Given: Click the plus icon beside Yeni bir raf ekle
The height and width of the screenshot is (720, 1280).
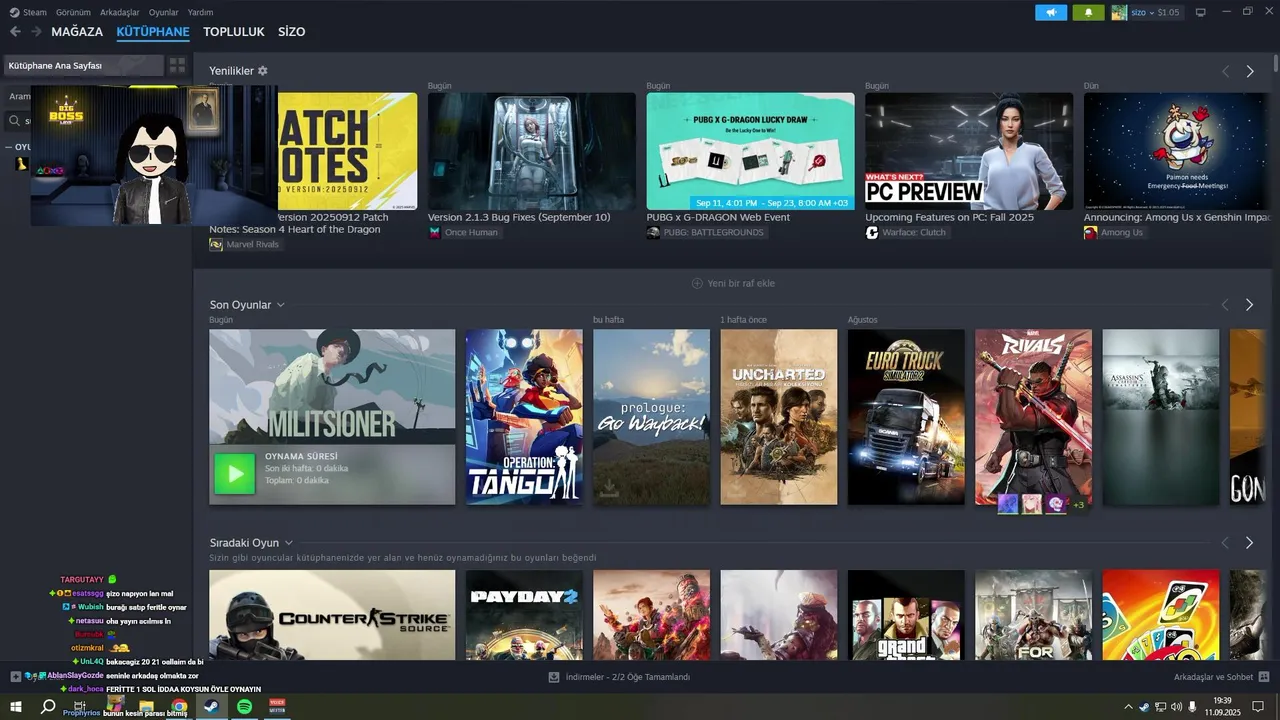Looking at the screenshot, I should [x=697, y=283].
